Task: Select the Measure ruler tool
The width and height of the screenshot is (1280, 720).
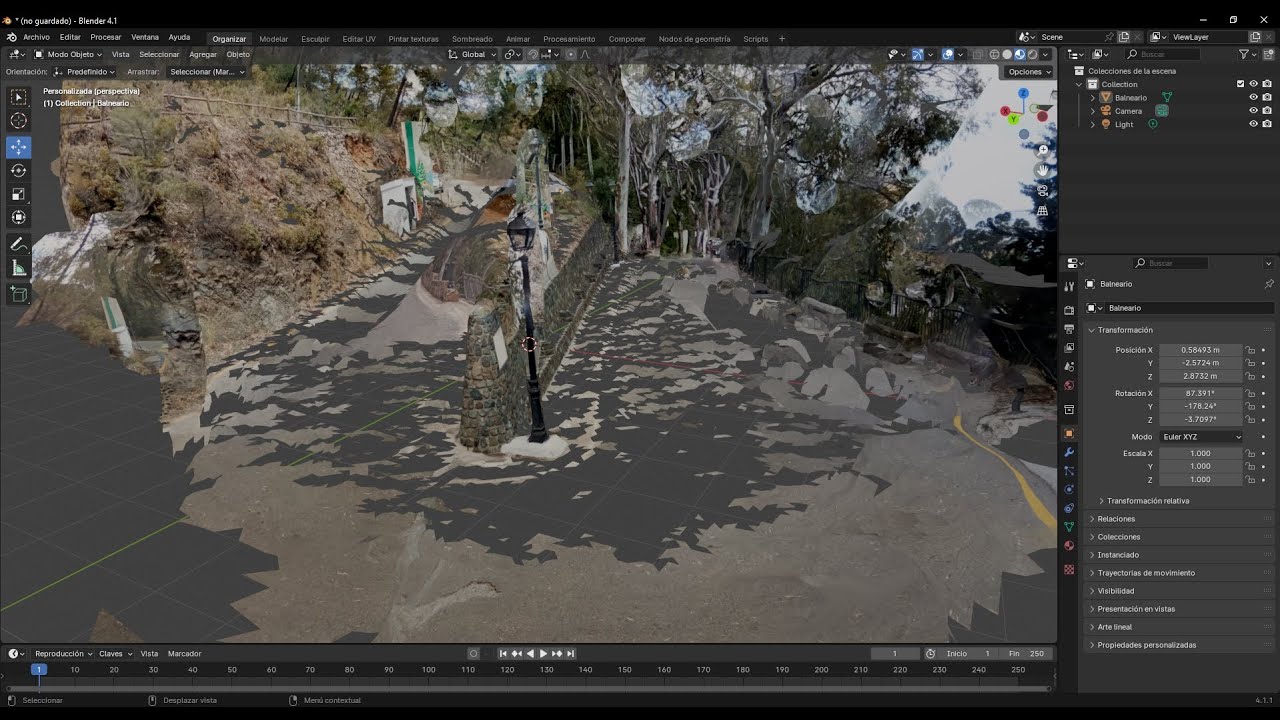Action: tap(19, 268)
